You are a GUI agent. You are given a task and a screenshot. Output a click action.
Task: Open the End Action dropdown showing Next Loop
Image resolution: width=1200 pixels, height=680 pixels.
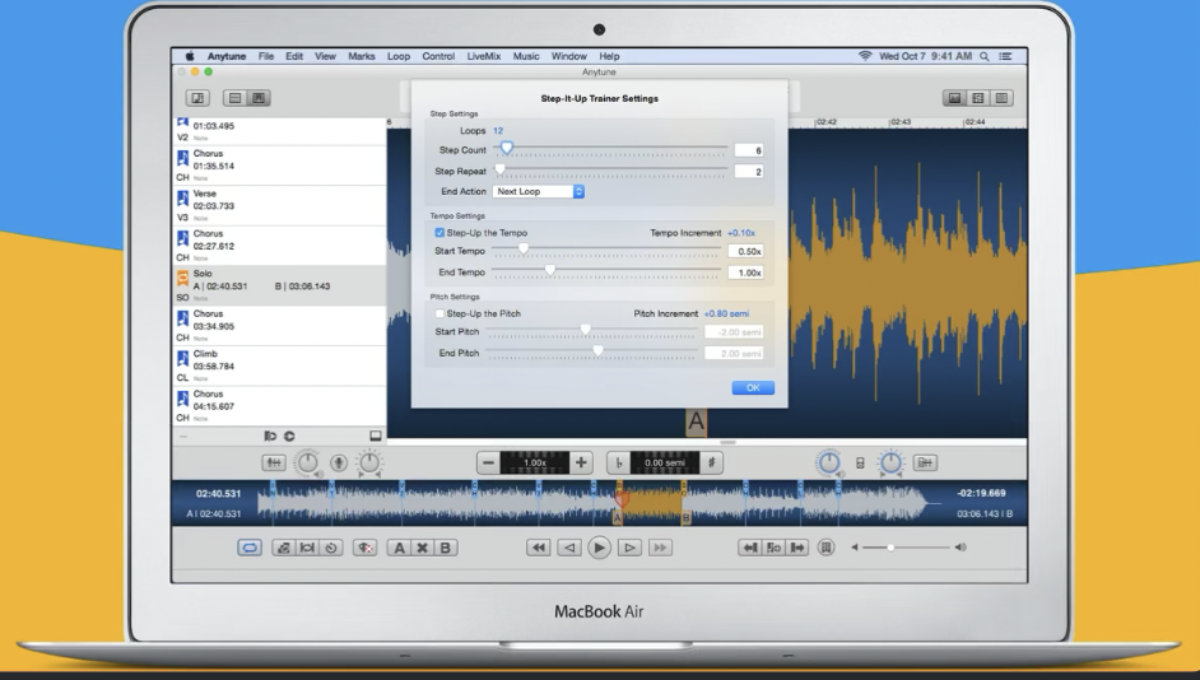click(x=540, y=191)
